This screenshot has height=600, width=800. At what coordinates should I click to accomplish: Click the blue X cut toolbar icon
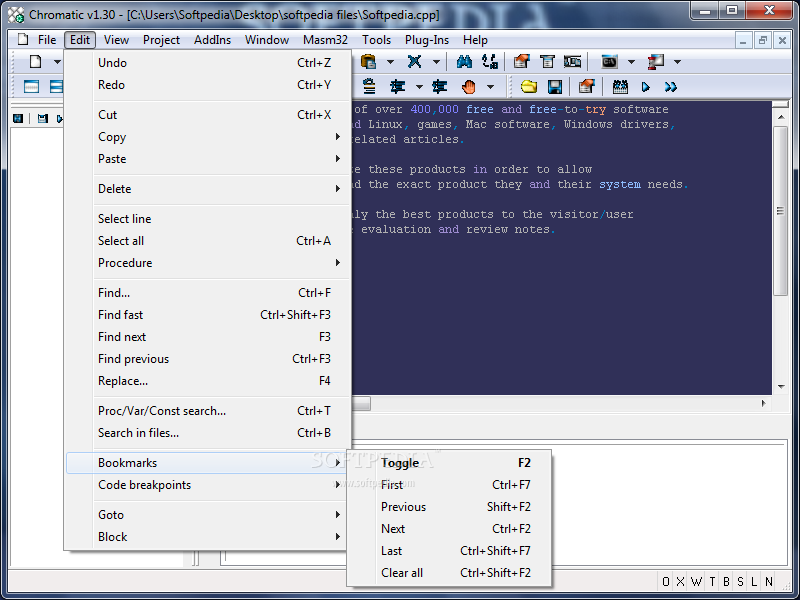point(414,62)
